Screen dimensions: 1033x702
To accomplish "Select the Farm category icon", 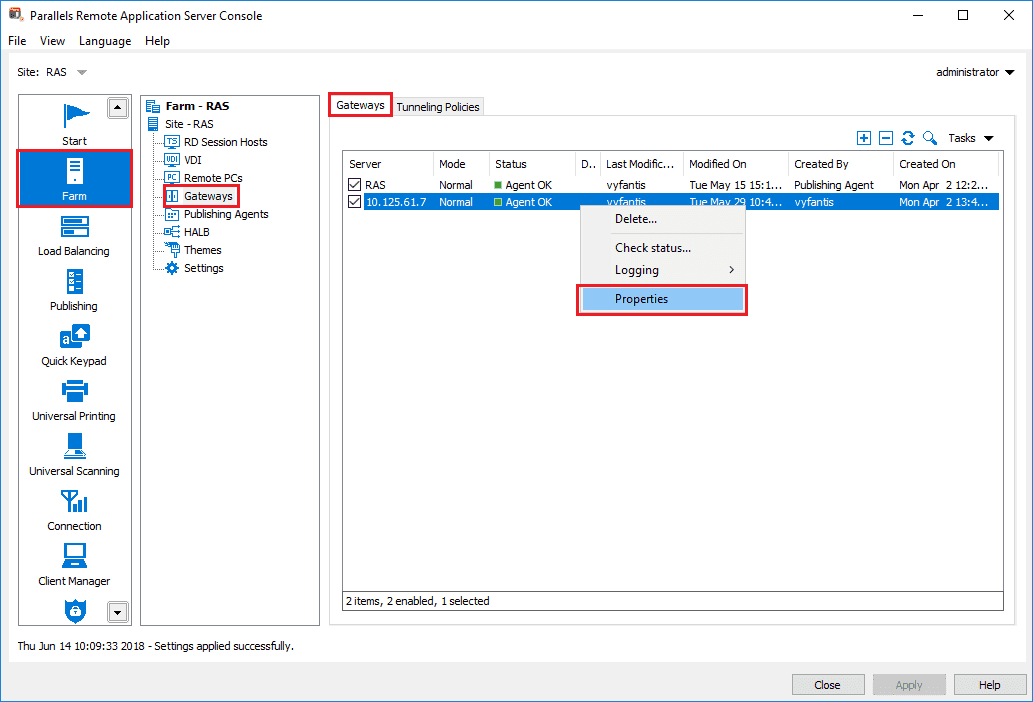I will tap(74, 171).
